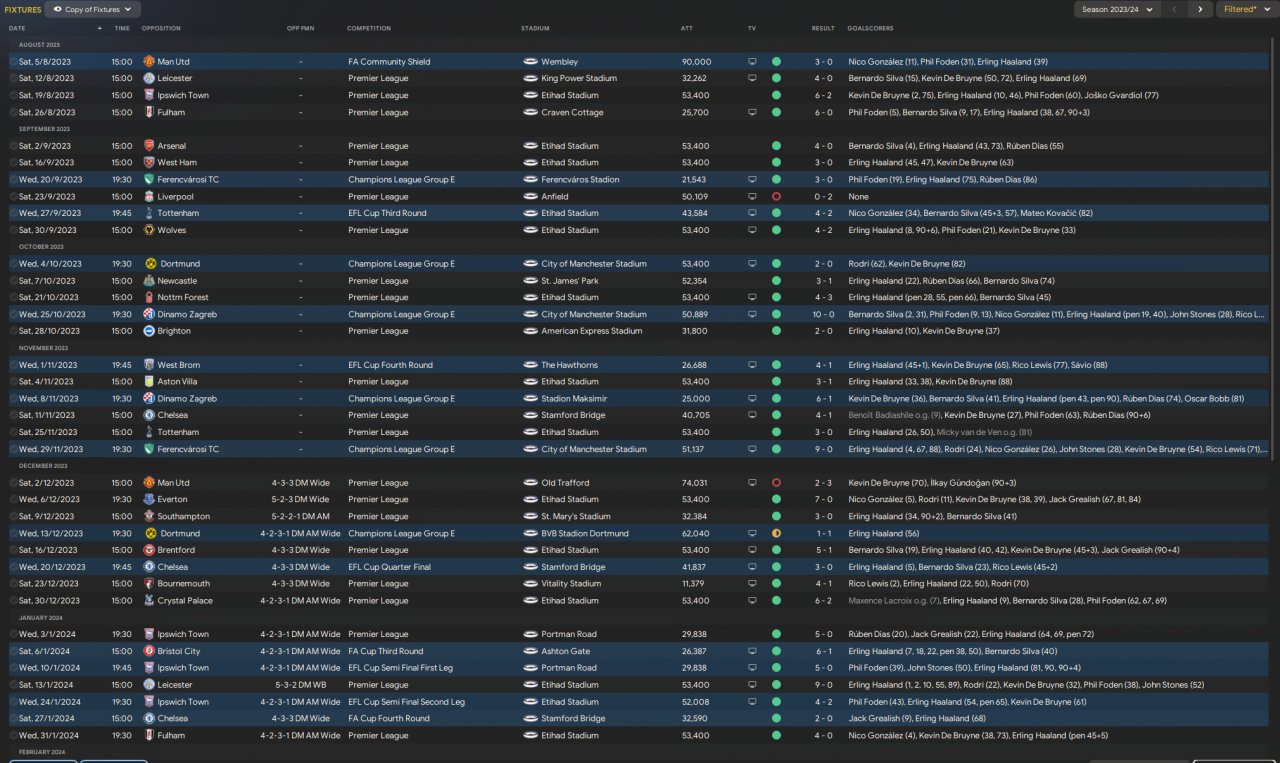The width and height of the screenshot is (1280, 763).
Task: Click the Liverpool club badge
Action: click(149, 197)
